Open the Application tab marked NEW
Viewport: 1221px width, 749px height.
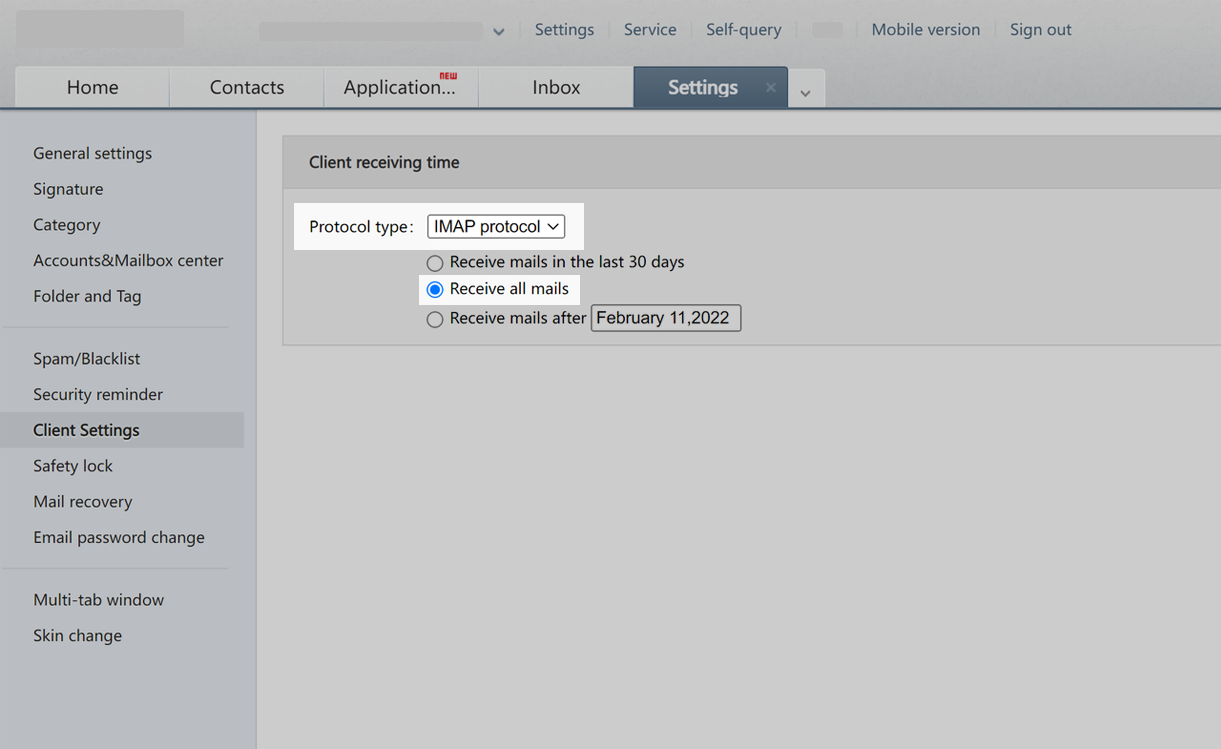pos(399,88)
